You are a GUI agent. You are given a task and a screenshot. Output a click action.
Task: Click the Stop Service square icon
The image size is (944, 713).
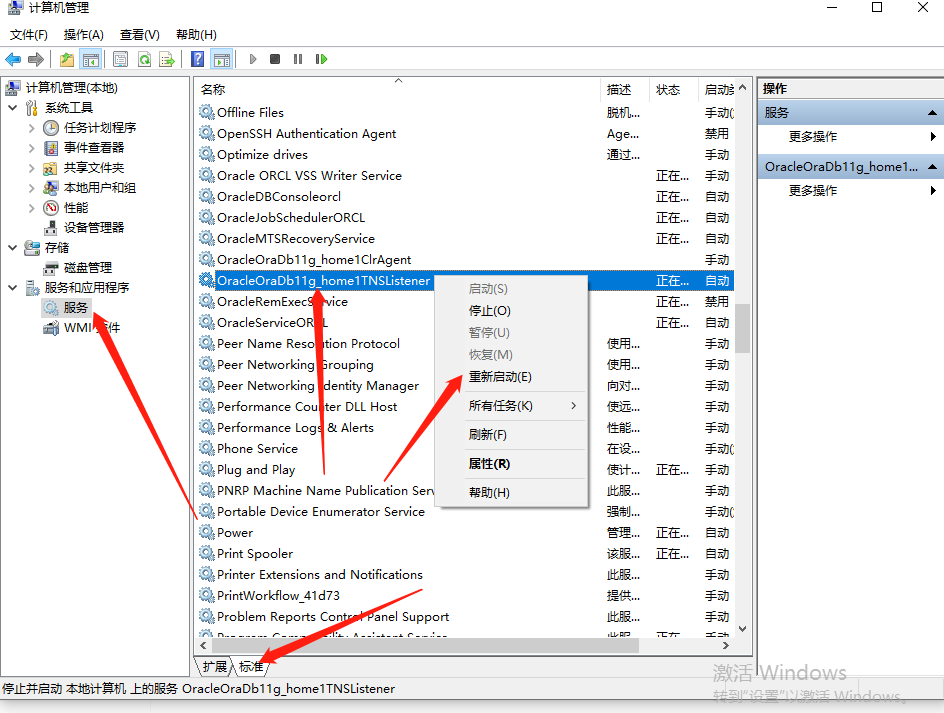click(x=275, y=59)
